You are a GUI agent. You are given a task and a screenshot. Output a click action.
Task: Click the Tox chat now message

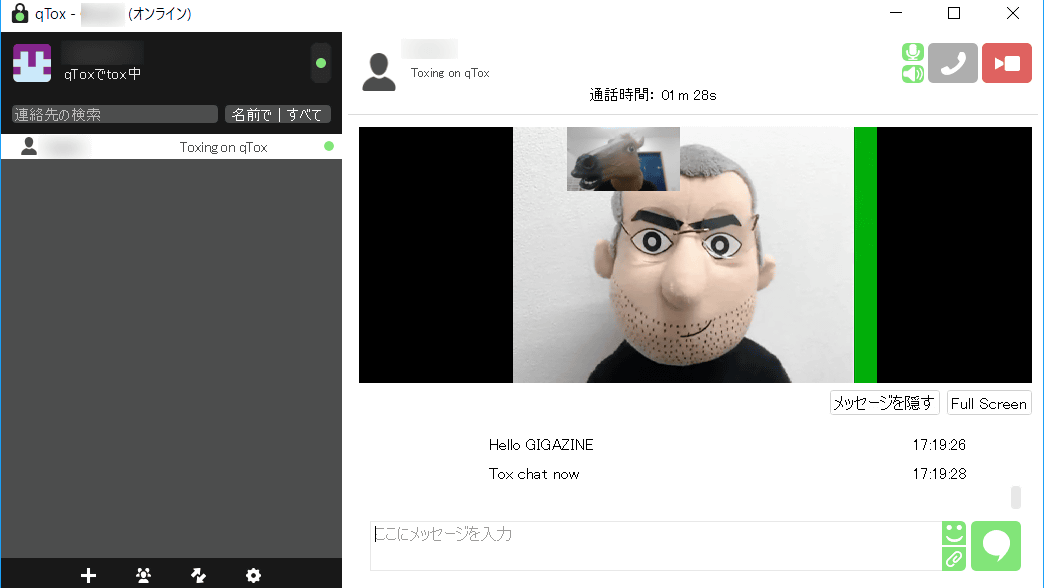tap(534, 474)
